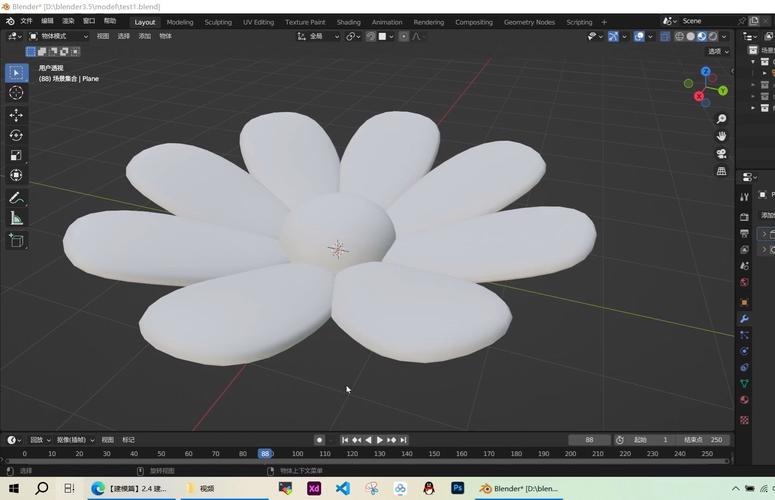Screen dimensions: 775x500
Task: Toggle snapping magnet in viewport header
Action: tap(370, 37)
